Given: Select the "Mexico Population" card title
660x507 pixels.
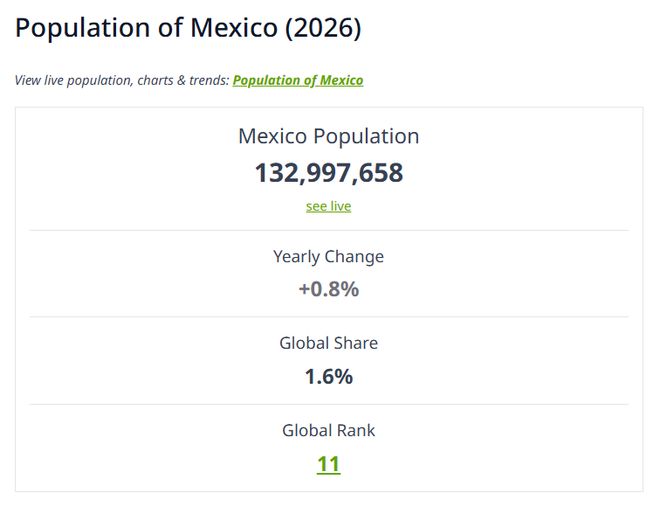Looking at the screenshot, I should click(x=328, y=136).
